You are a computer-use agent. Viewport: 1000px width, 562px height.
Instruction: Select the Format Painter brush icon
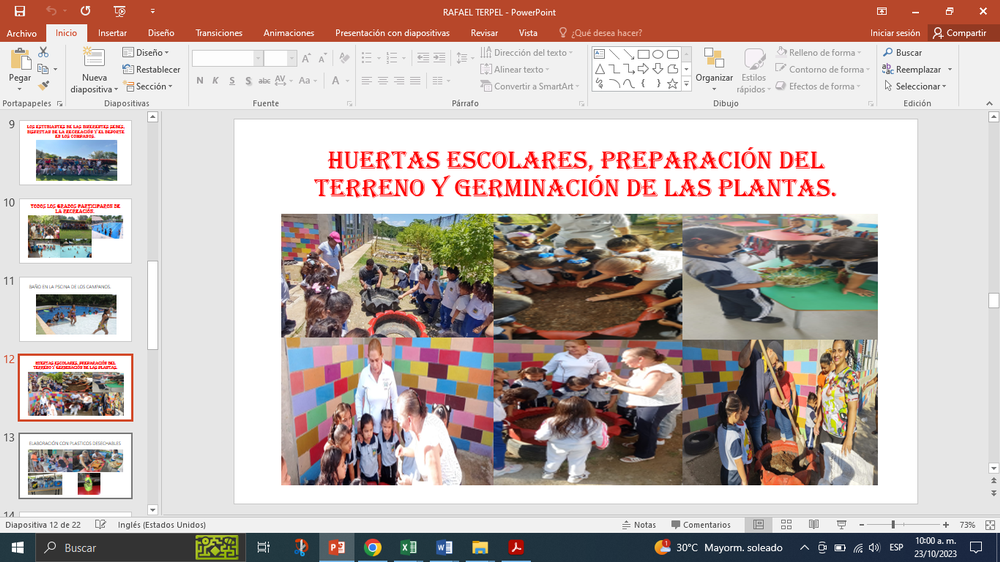point(43,86)
